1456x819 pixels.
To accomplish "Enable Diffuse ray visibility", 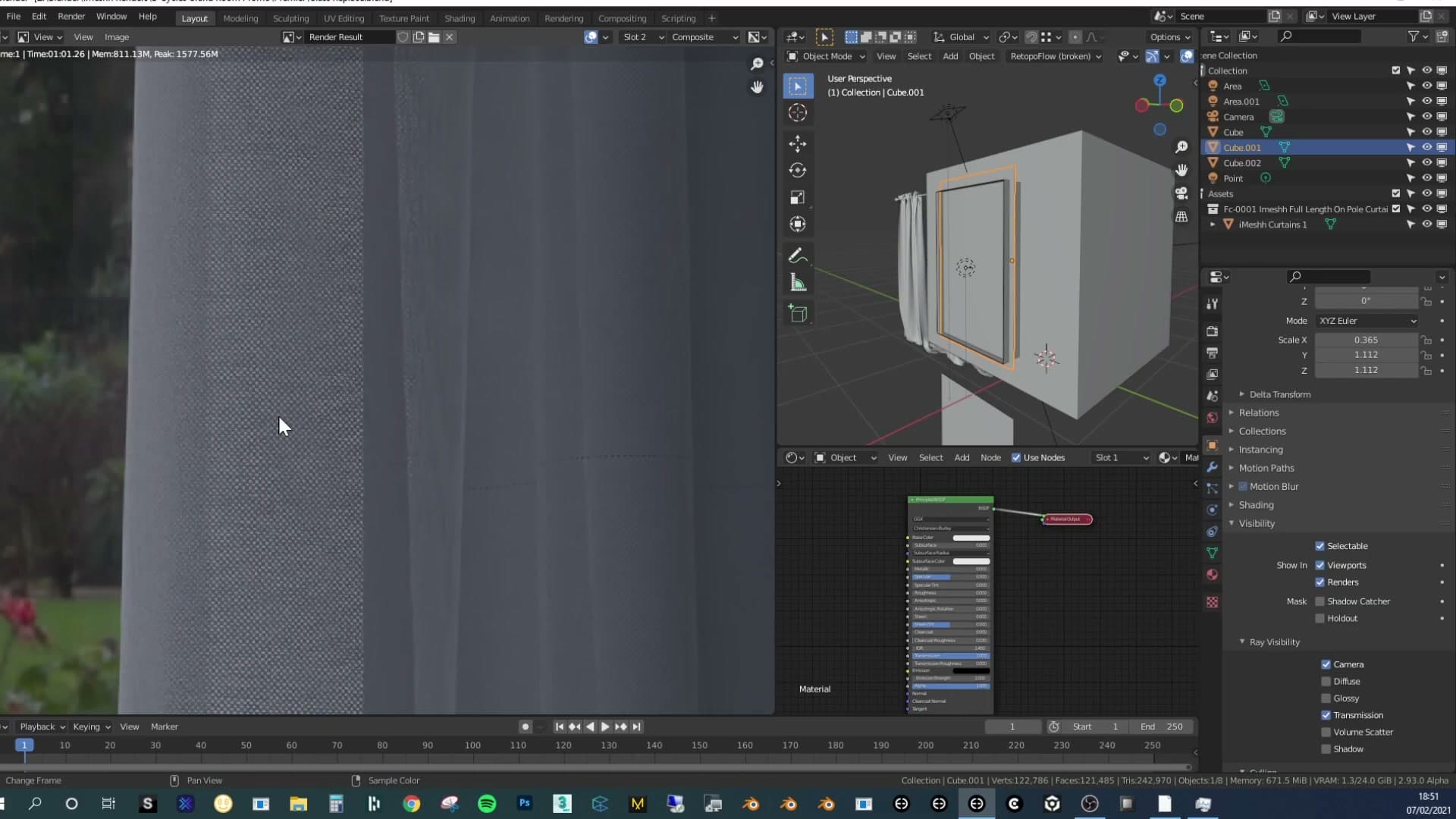I will click(1326, 681).
